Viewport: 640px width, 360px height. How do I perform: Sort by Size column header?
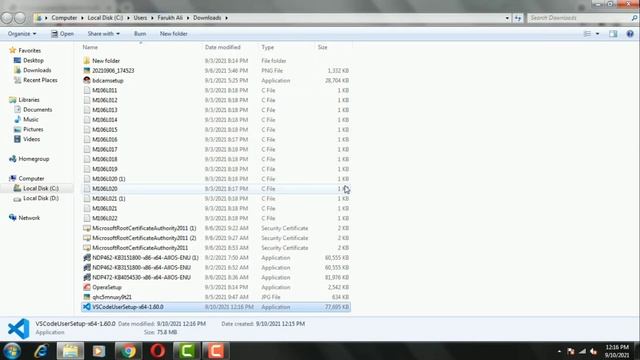point(322,47)
